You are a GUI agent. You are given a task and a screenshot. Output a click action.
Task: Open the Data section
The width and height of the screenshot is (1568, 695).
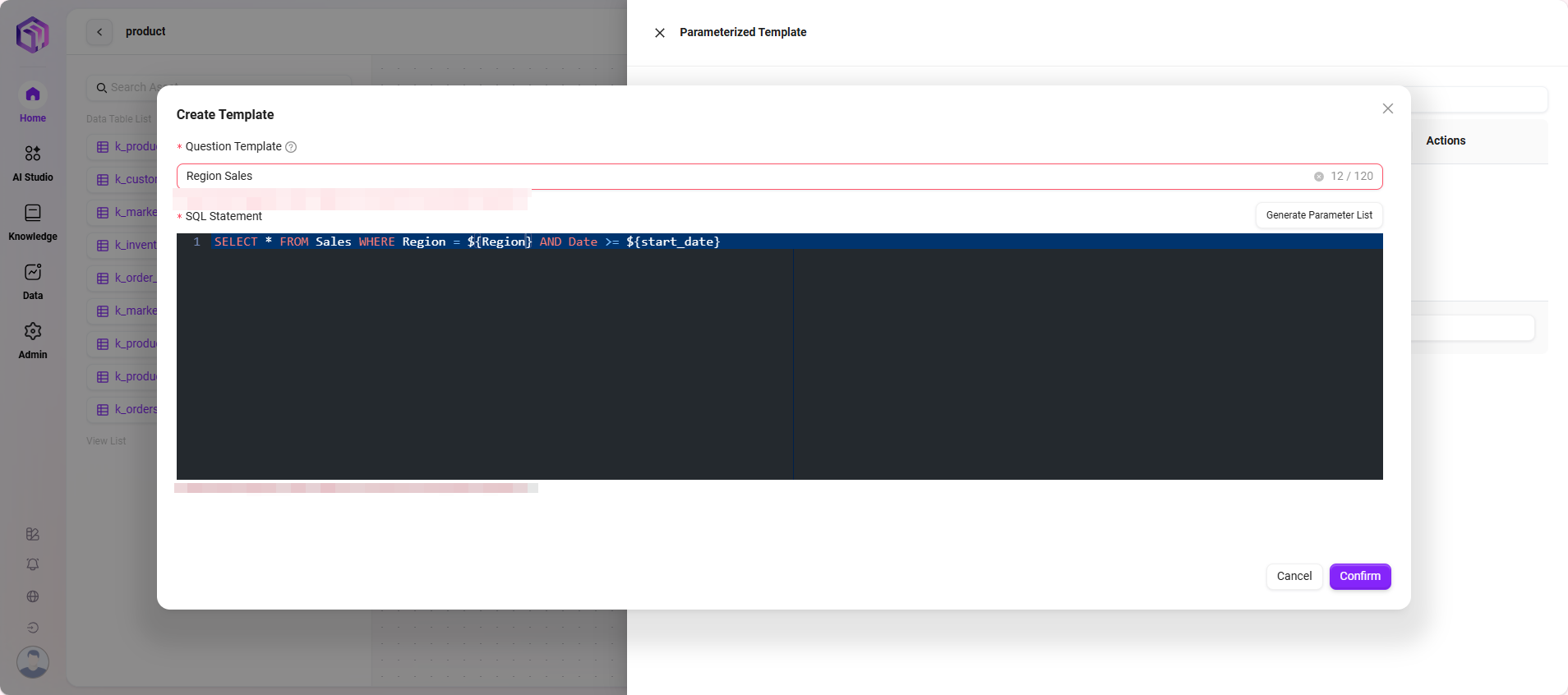pos(33,281)
